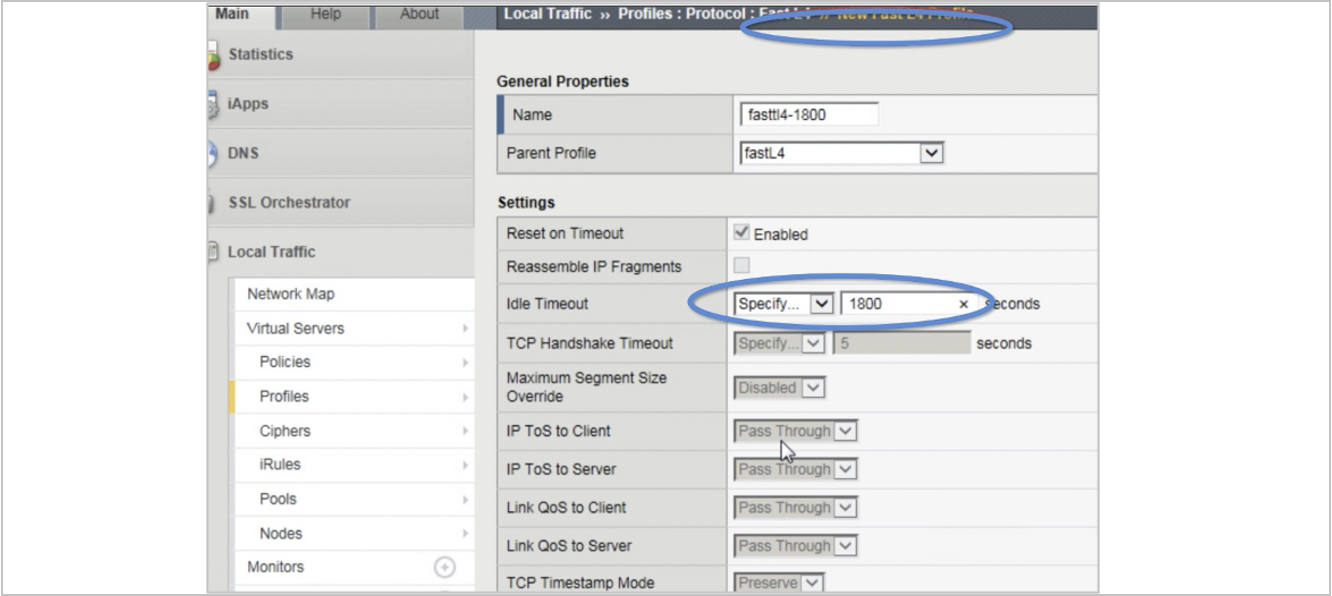Click the iApps section icon
Screen dimensions: 1332x596
tap(212, 104)
